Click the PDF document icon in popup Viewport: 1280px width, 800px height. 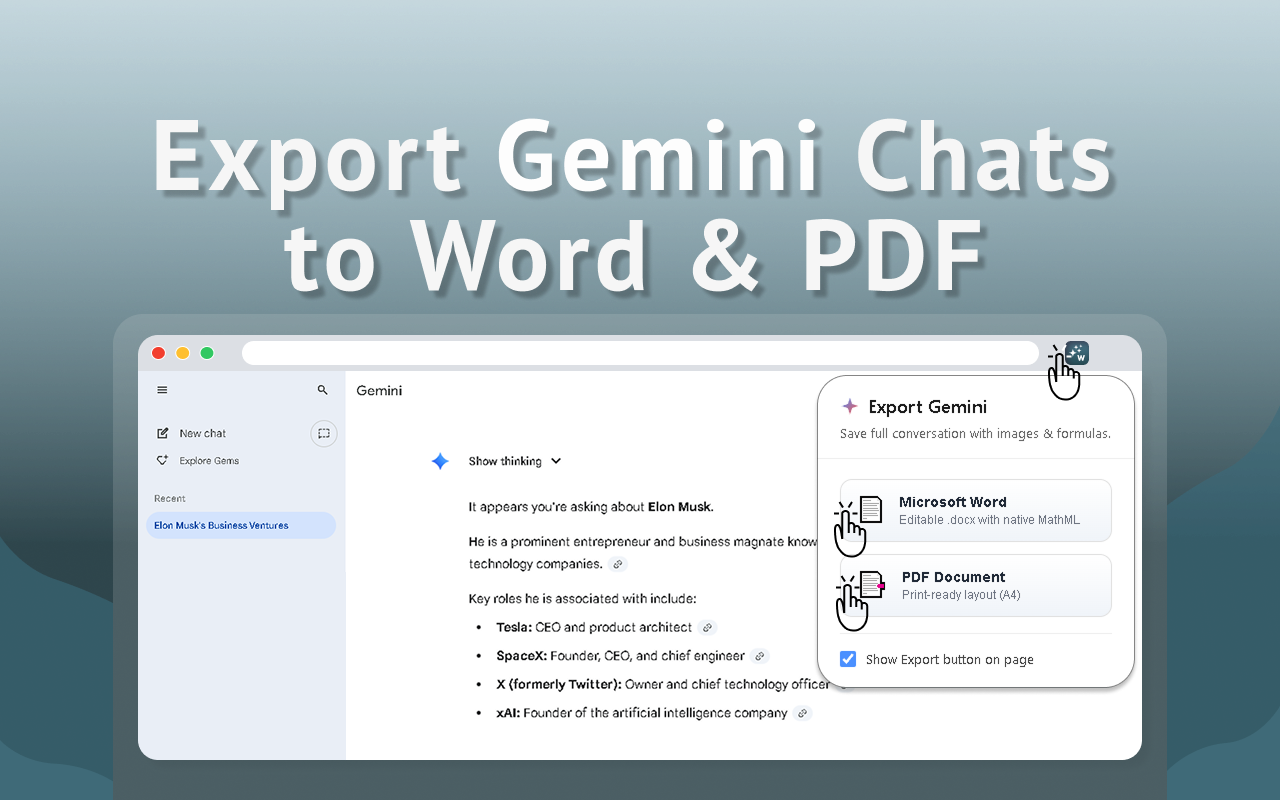pyautogui.click(x=872, y=584)
